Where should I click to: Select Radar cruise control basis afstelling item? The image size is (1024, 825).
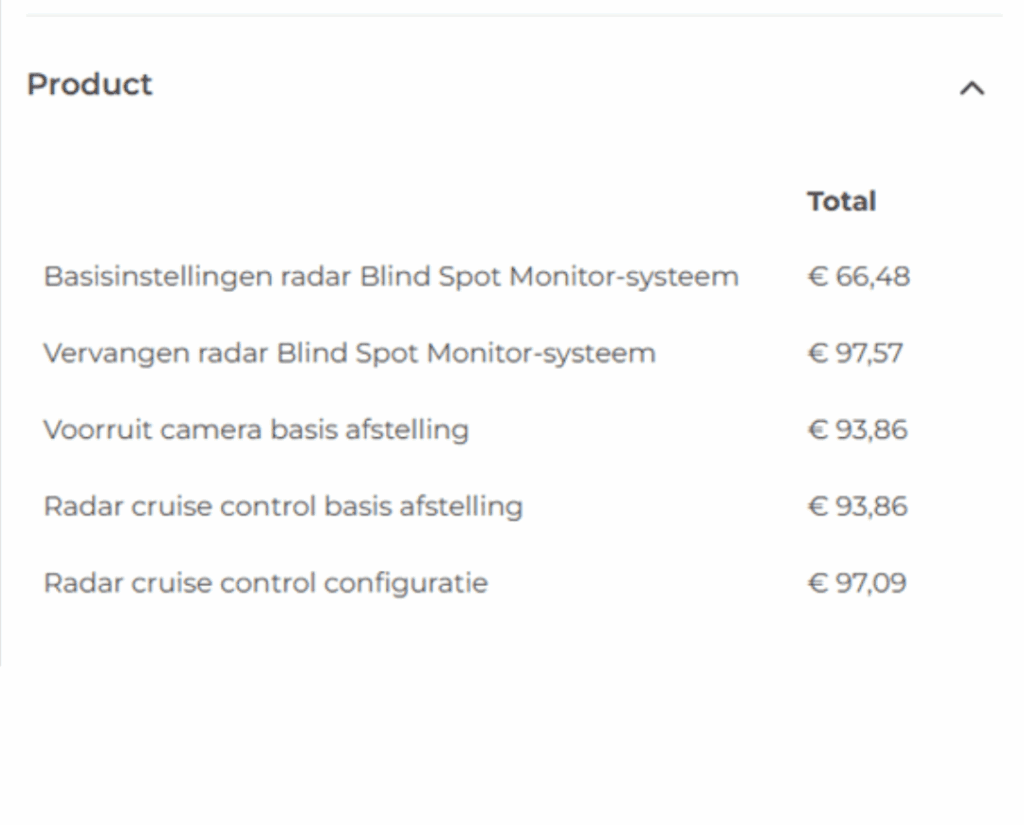click(283, 506)
